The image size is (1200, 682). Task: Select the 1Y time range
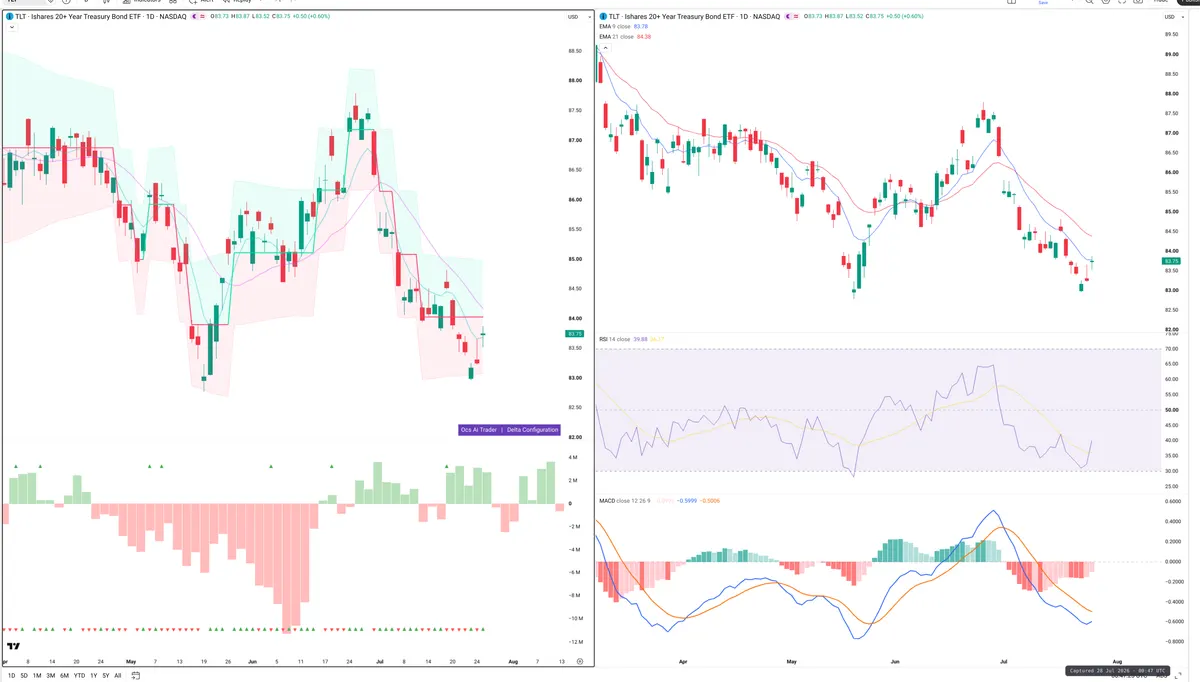click(94, 676)
